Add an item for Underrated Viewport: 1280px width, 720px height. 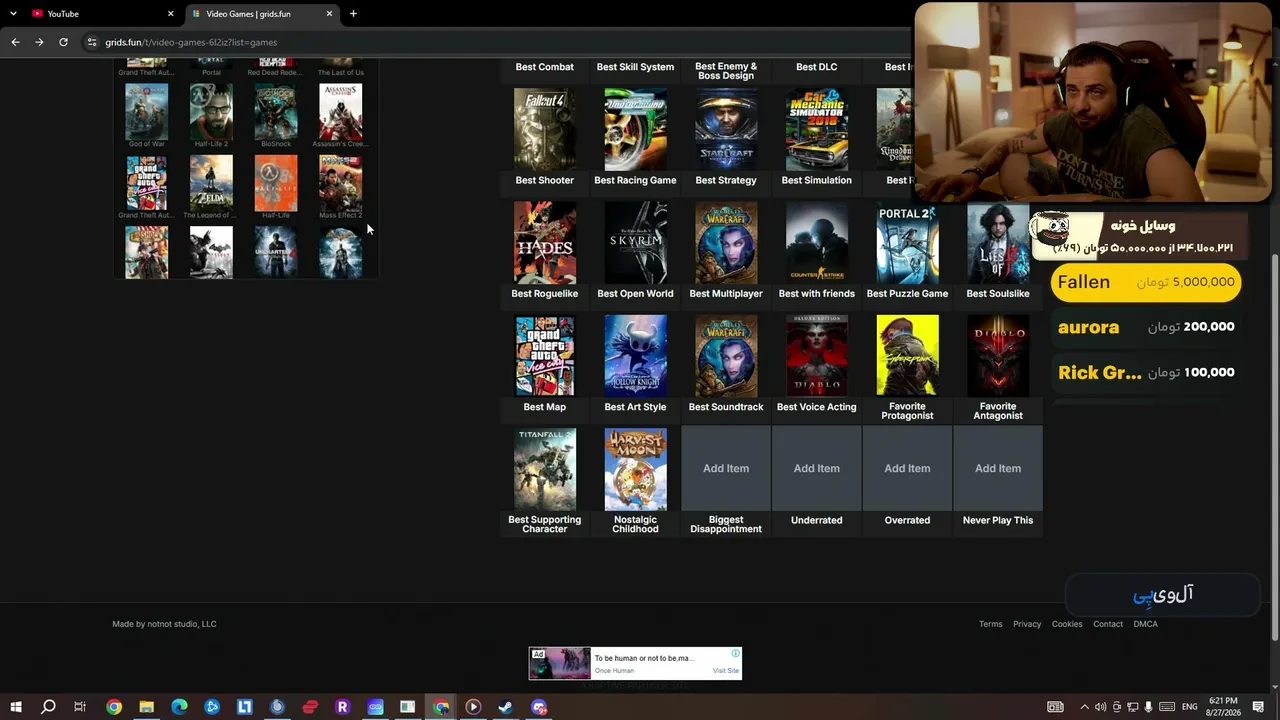tap(817, 468)
